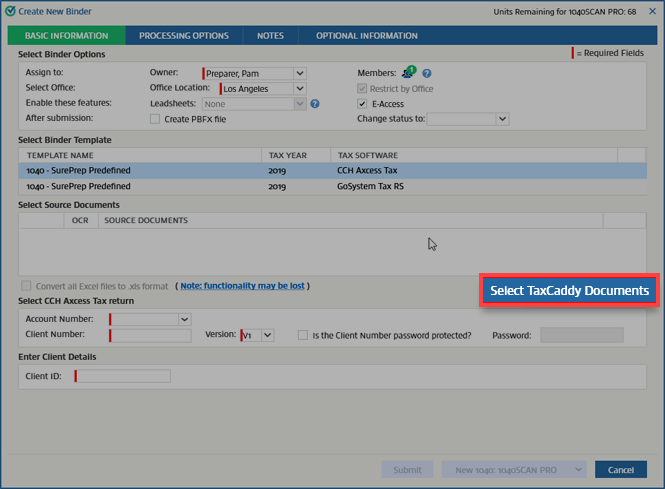The image size is (665, 489).
Task: Expand the Owner dropdown
Action: click(x=300, y=73)
